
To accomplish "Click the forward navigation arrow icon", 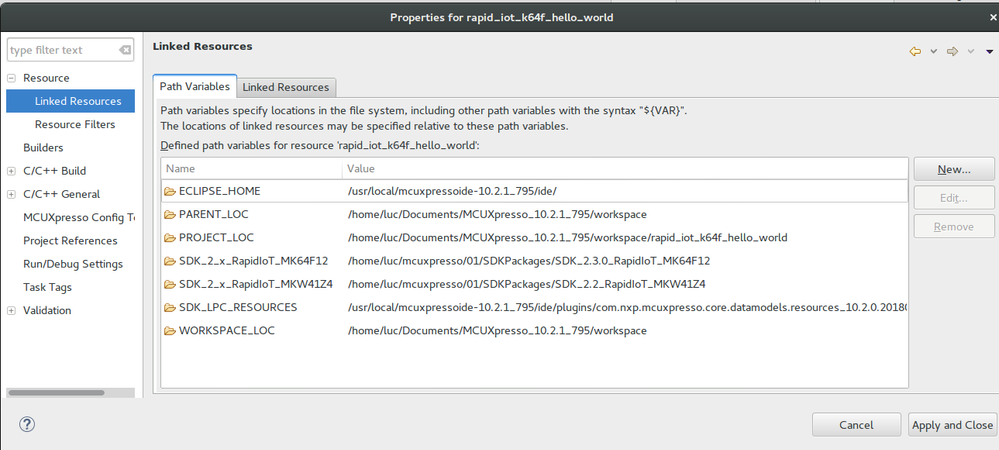I will tap(952, 51).
